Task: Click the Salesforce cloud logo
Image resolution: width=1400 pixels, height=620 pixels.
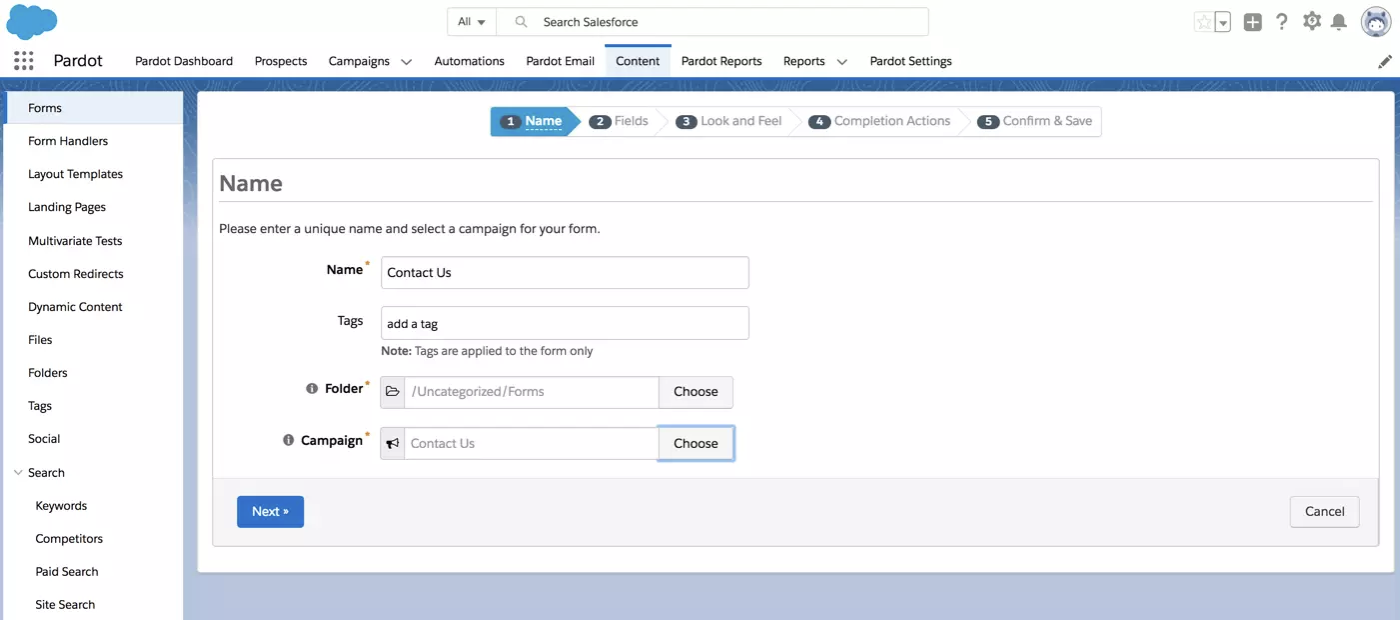Action: coord(32,21)
